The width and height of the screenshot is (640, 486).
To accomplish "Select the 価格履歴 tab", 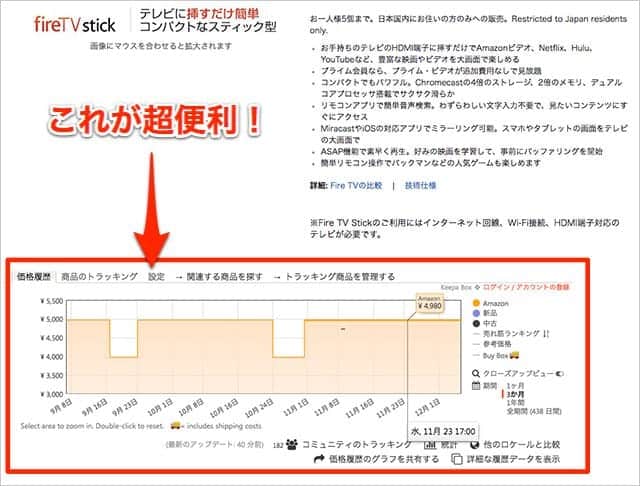I will click(x=34, y=277).
